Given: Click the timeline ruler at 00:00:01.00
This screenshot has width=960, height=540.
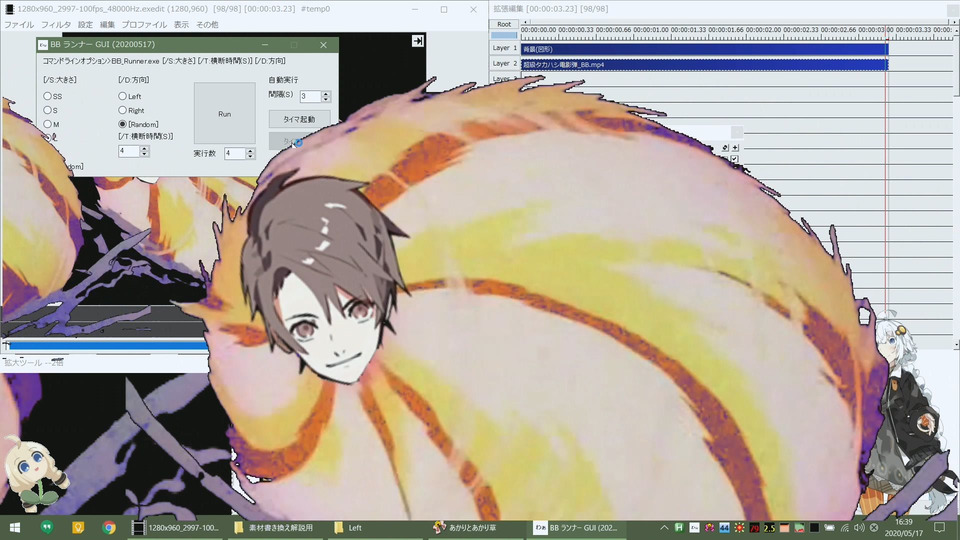Looking at the screenshot, I should tap(651, 30).
